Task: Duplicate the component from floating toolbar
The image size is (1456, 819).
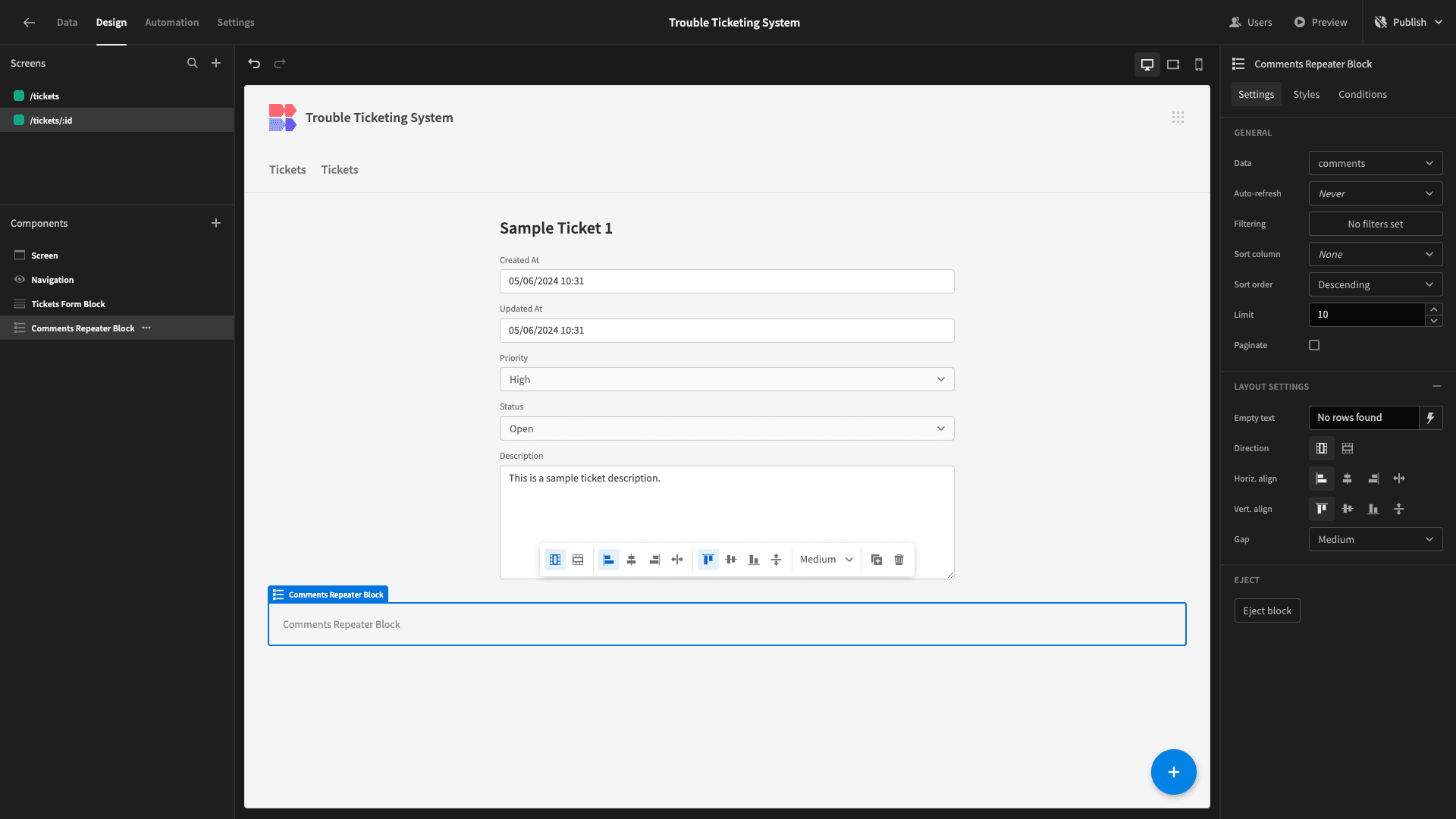Action: point(877,560)
